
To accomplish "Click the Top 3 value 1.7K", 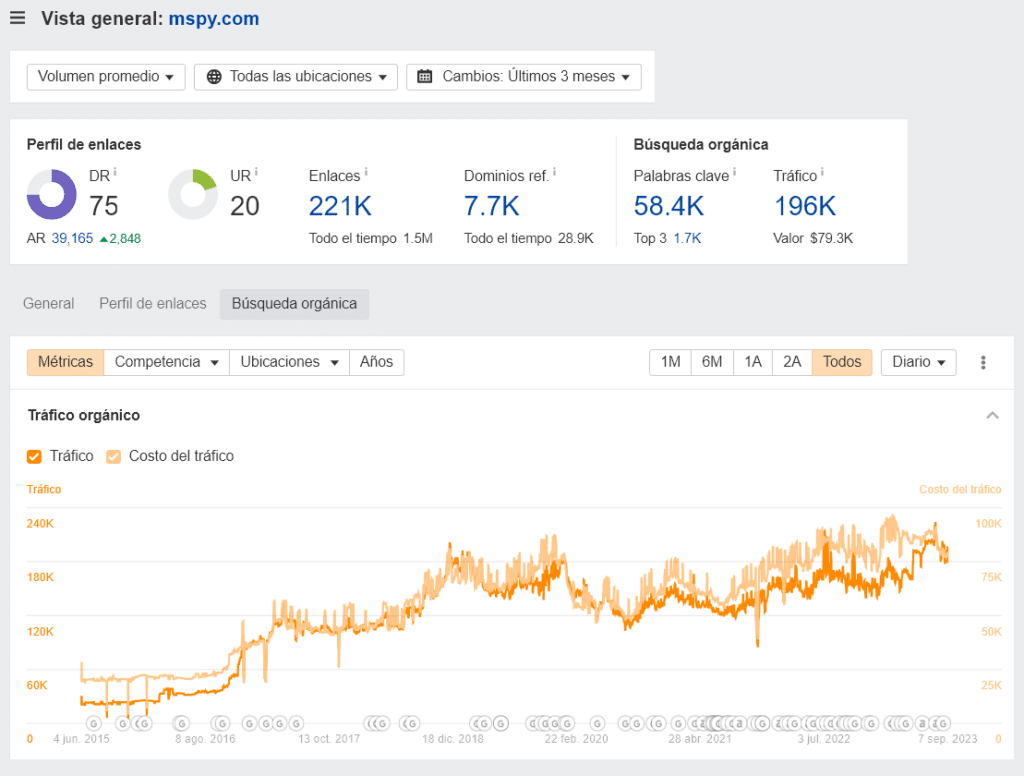I will coord(687,238).
